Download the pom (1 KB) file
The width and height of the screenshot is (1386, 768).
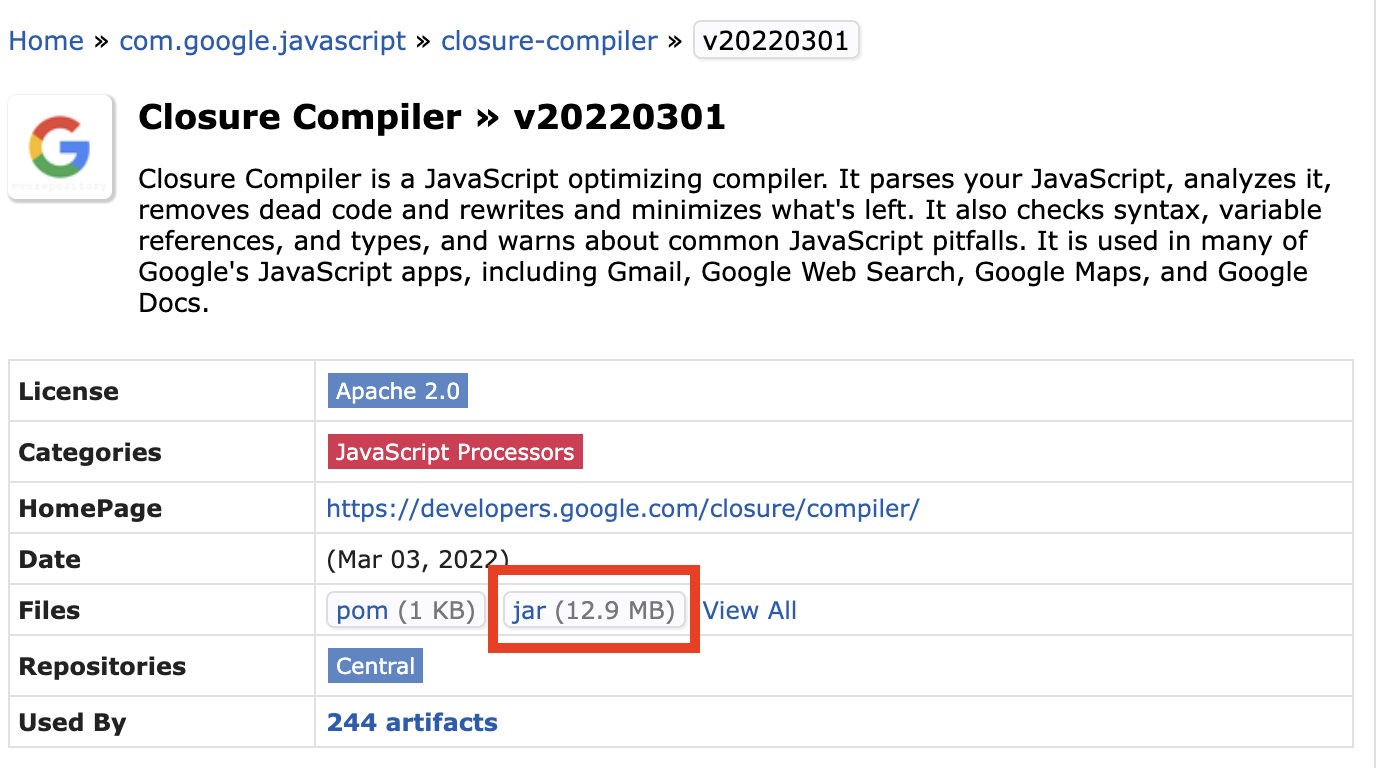[x=406, y=610]
